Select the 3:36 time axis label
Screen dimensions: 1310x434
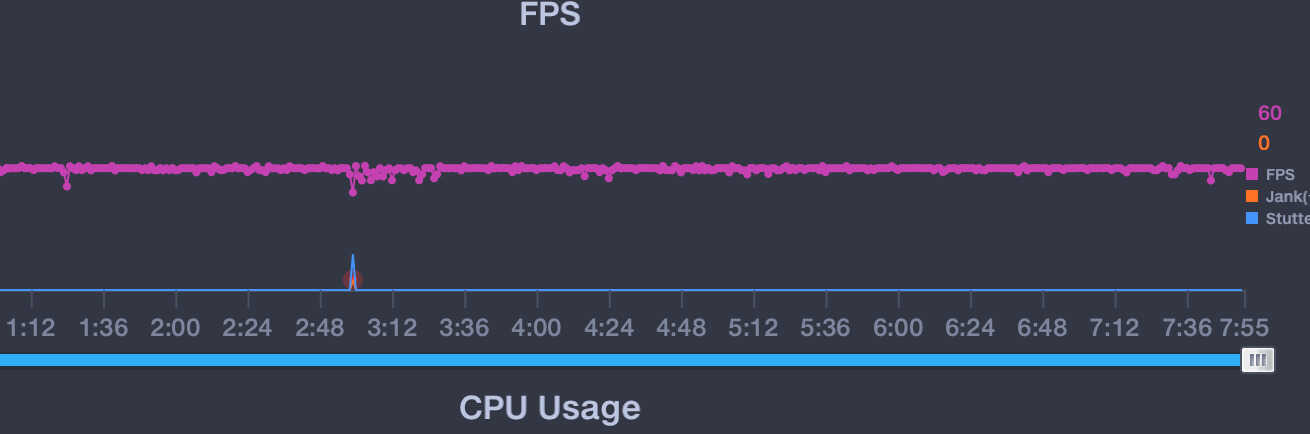(464, 328)
